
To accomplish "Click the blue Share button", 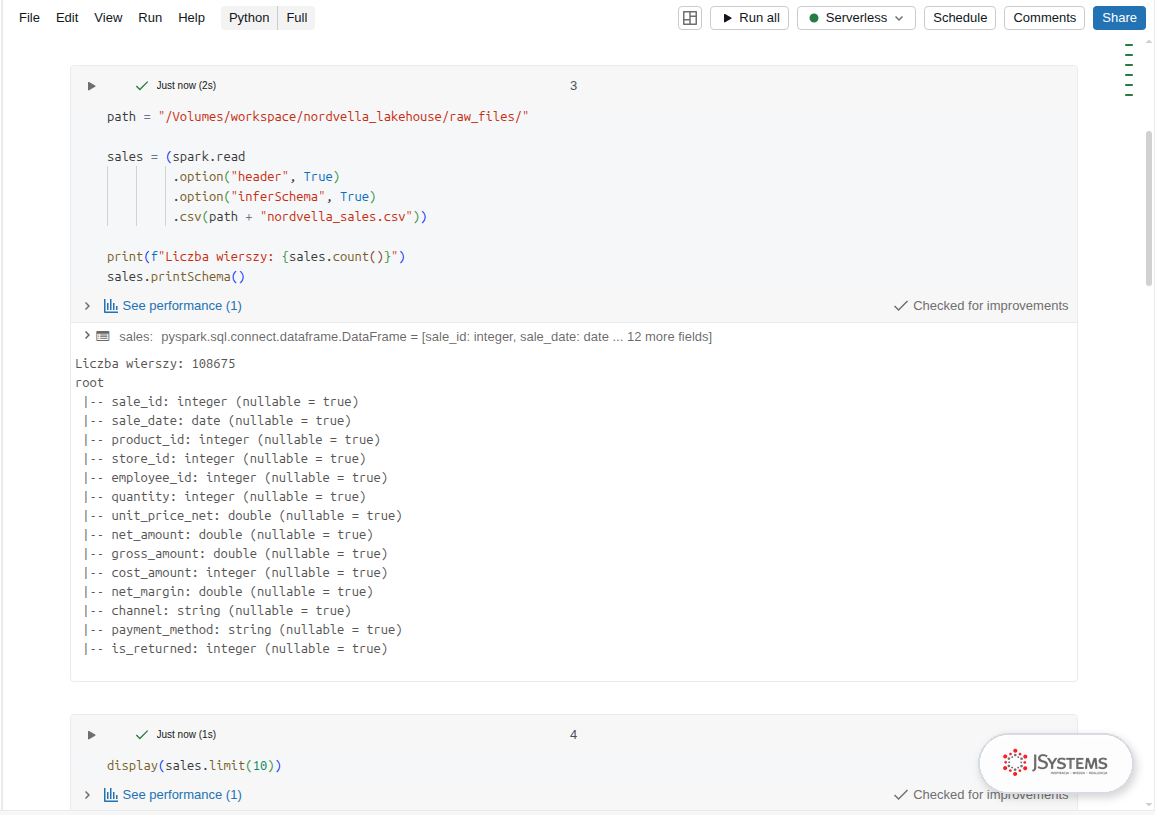I will pos(1119,18).
